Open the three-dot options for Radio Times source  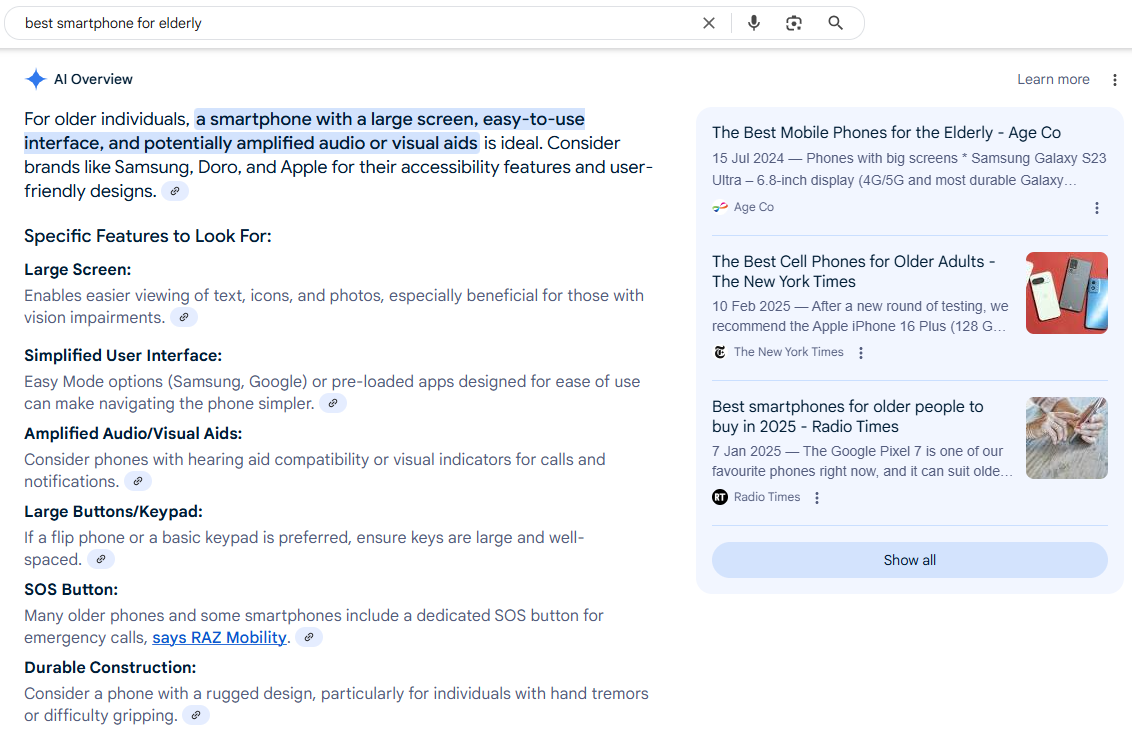click(x=817, y=498)
